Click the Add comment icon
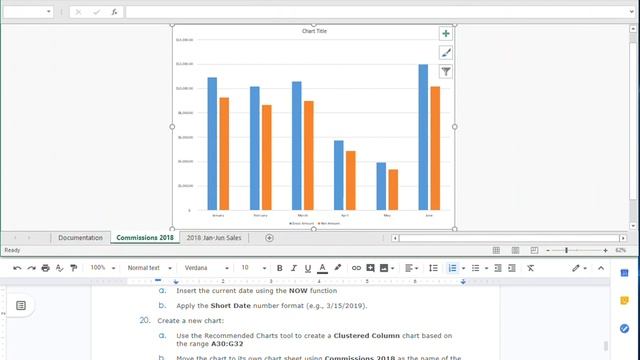640x360 pixels. [x=370, y=268]
